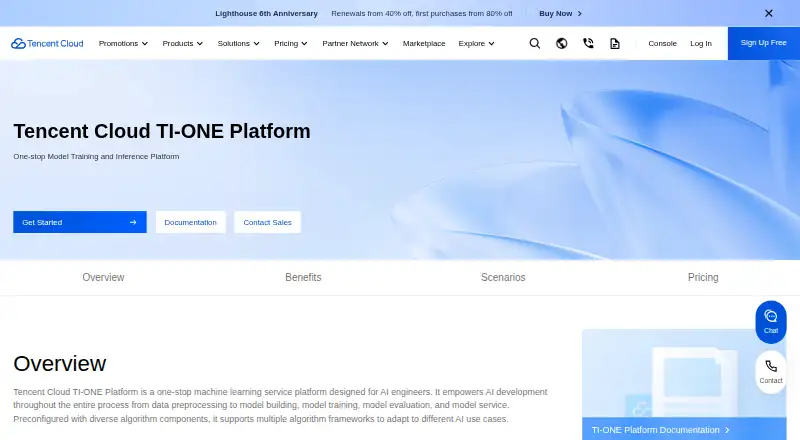Go to Marketplace

pyautogui.click(x=424, y=43)
